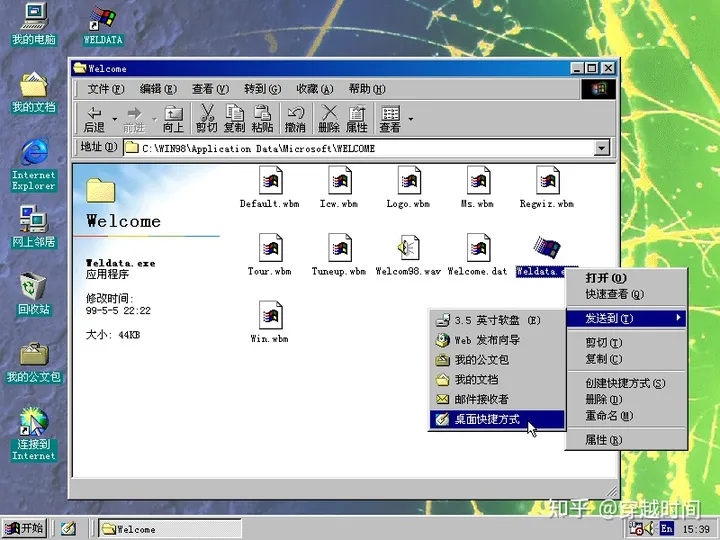Select the Welcome.dat file
This screenshot has height=540, width=720.
pos(478,255)
